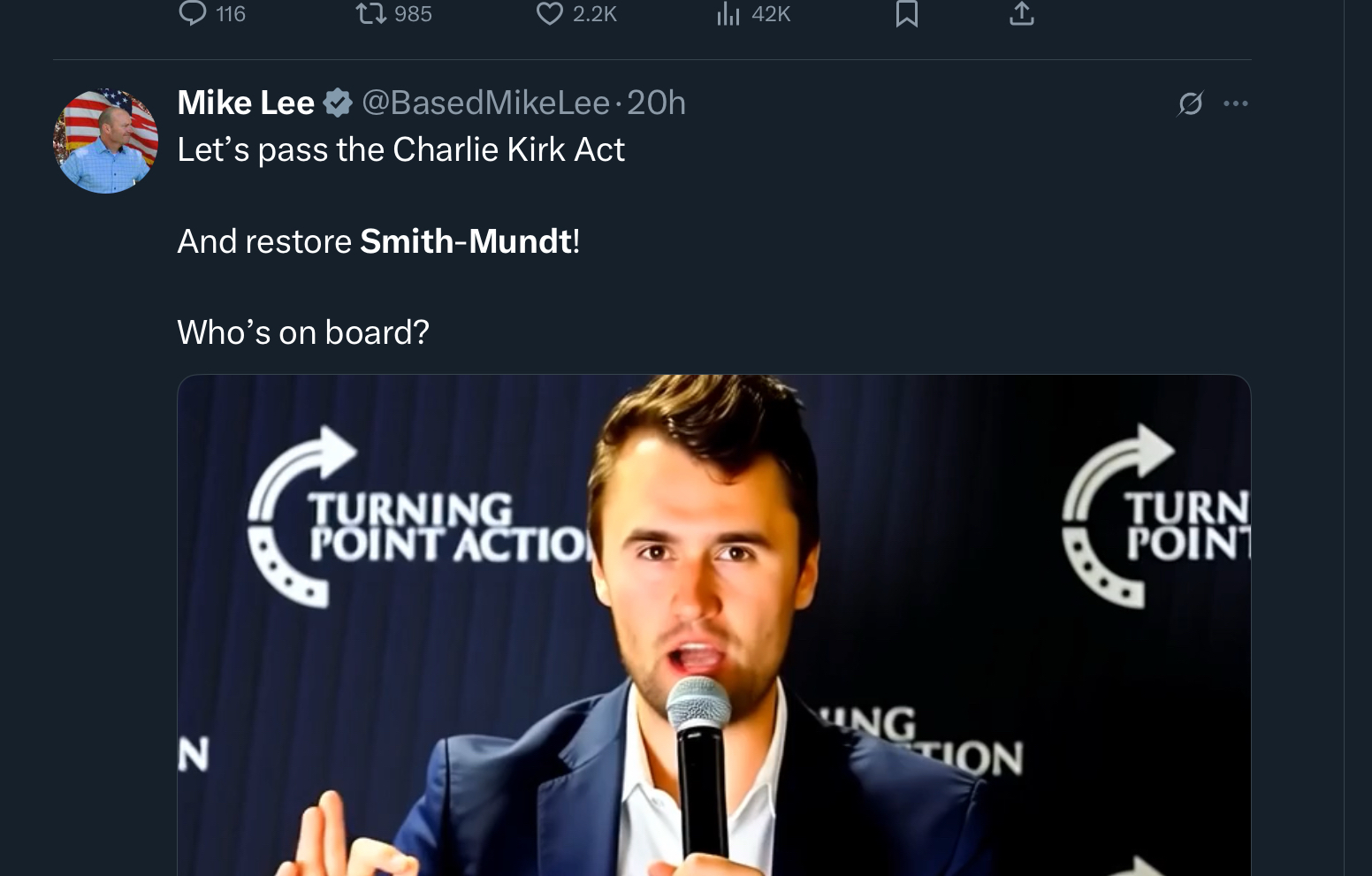The image size is (1372, 876).
Task: Like the post with the heart icon
Action: point(549,12)
